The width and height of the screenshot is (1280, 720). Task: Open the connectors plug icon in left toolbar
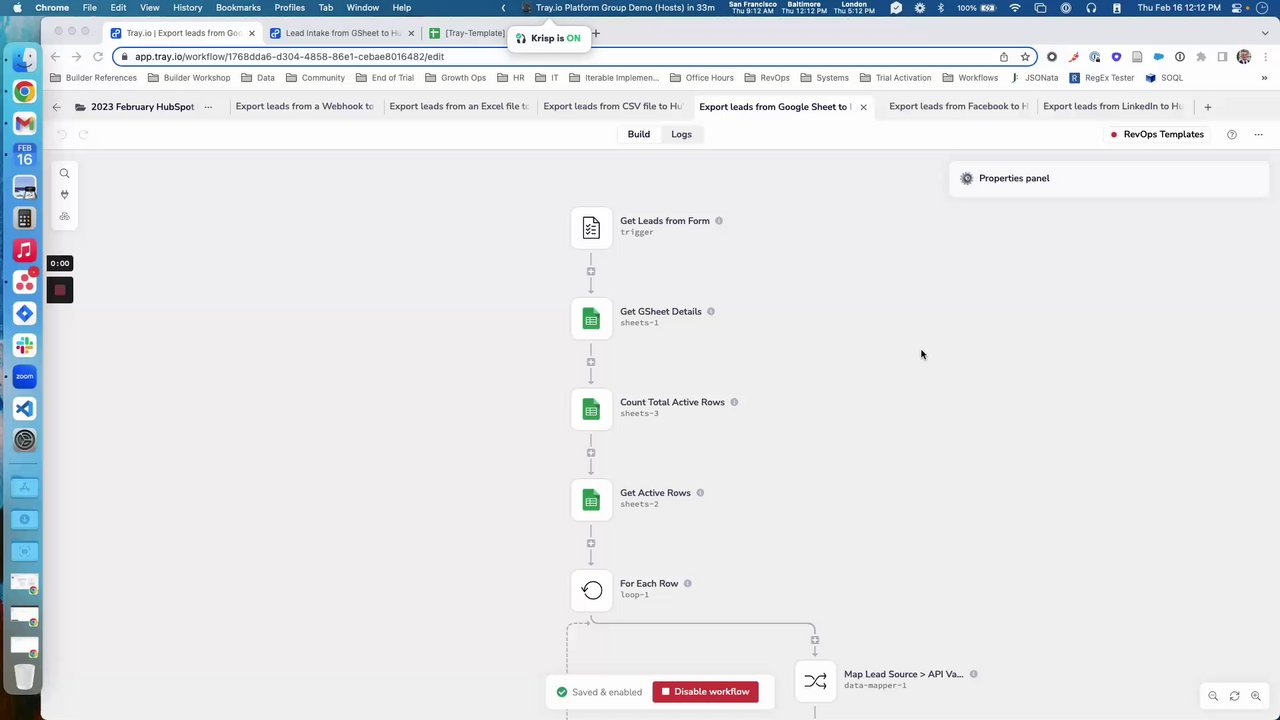(x=64, y=195)
